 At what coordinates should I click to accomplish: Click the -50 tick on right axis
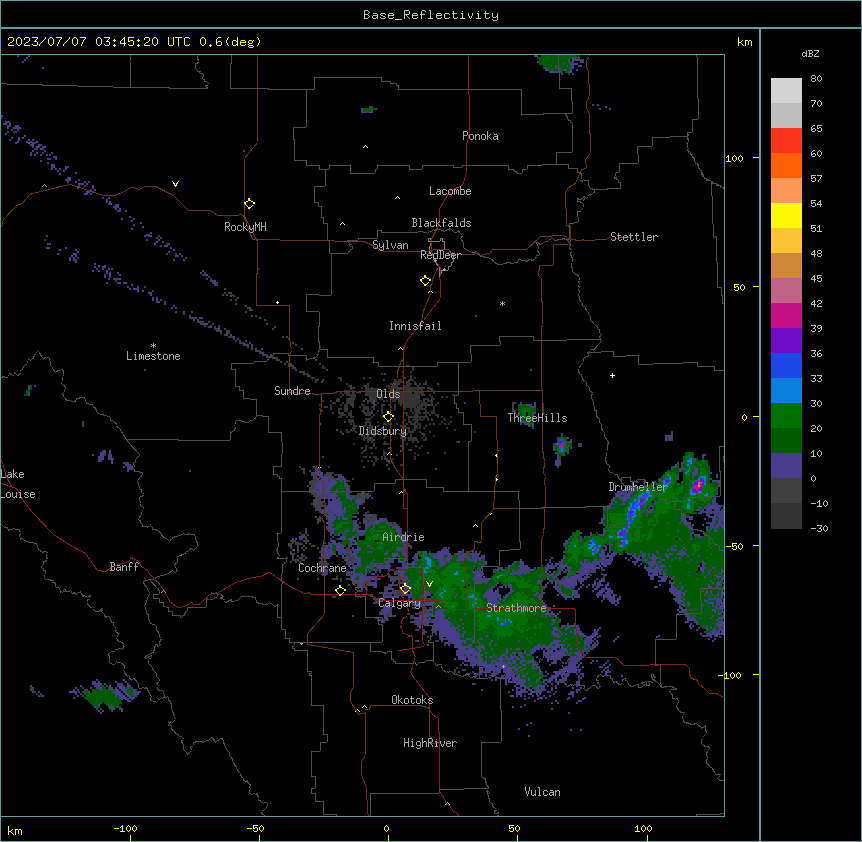(x=734, y=546)
